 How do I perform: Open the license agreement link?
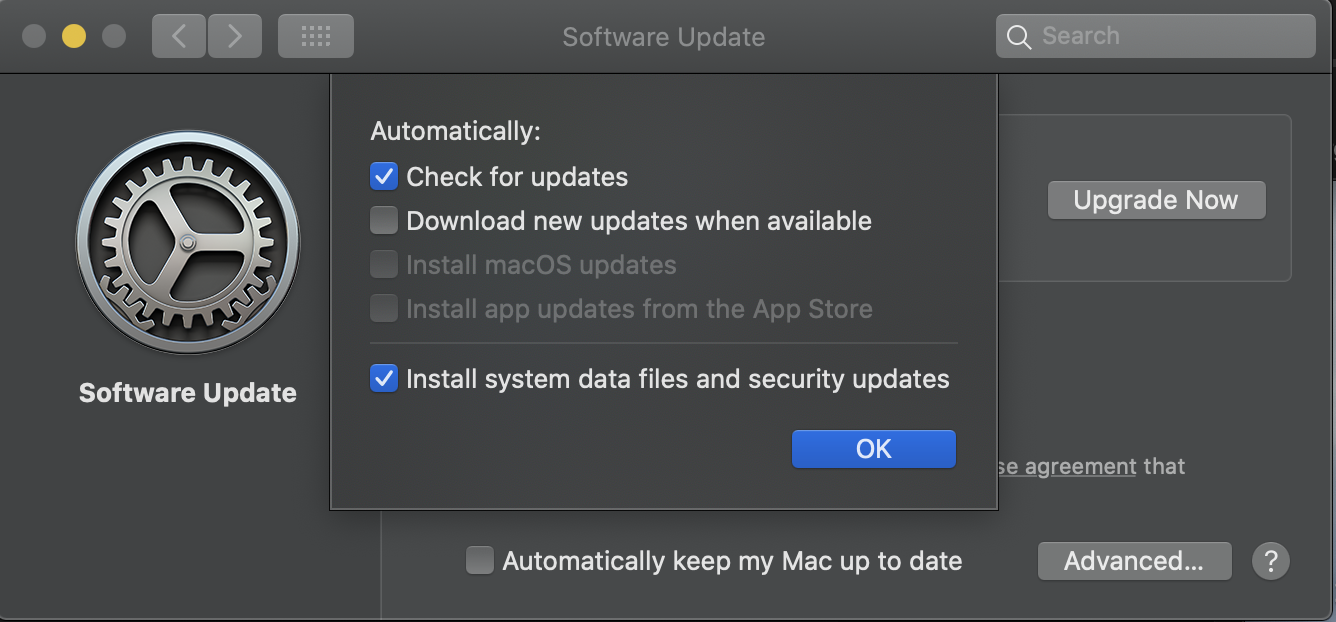pos(1067,466)
